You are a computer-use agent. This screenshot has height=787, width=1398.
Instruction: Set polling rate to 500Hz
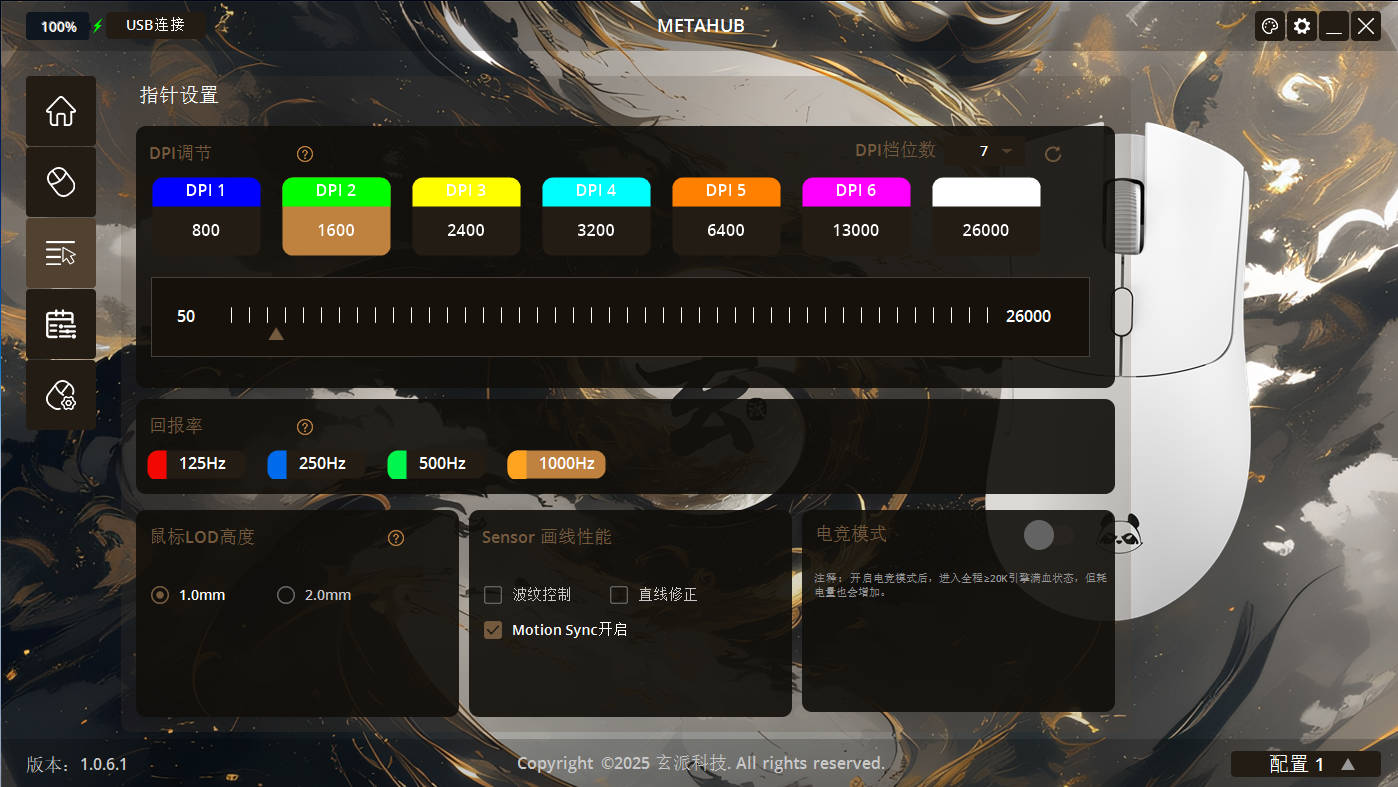pos(436,464)
